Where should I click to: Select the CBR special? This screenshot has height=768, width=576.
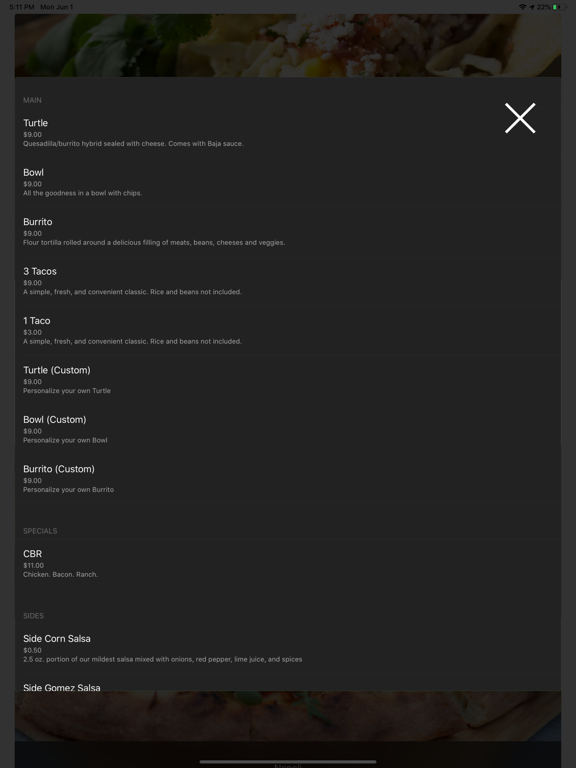click(x=288, y=564)
